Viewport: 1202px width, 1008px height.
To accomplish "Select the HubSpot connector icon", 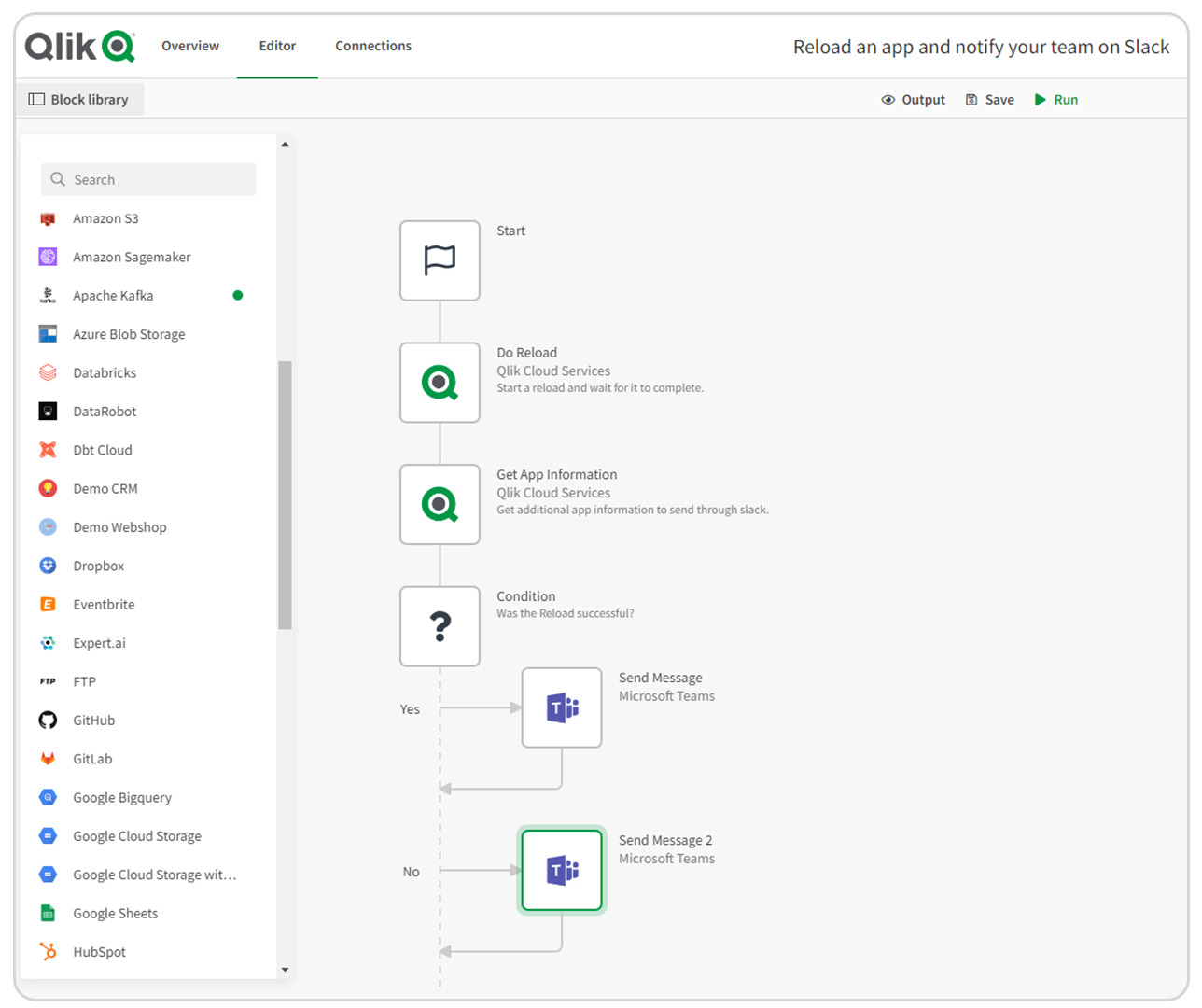I will pos(48,952).
